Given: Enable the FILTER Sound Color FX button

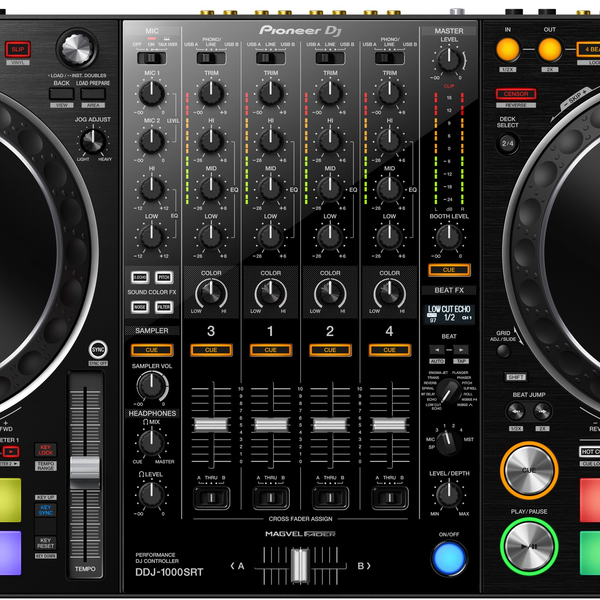Looking at the screenshot, I should (x=164, y=307).
